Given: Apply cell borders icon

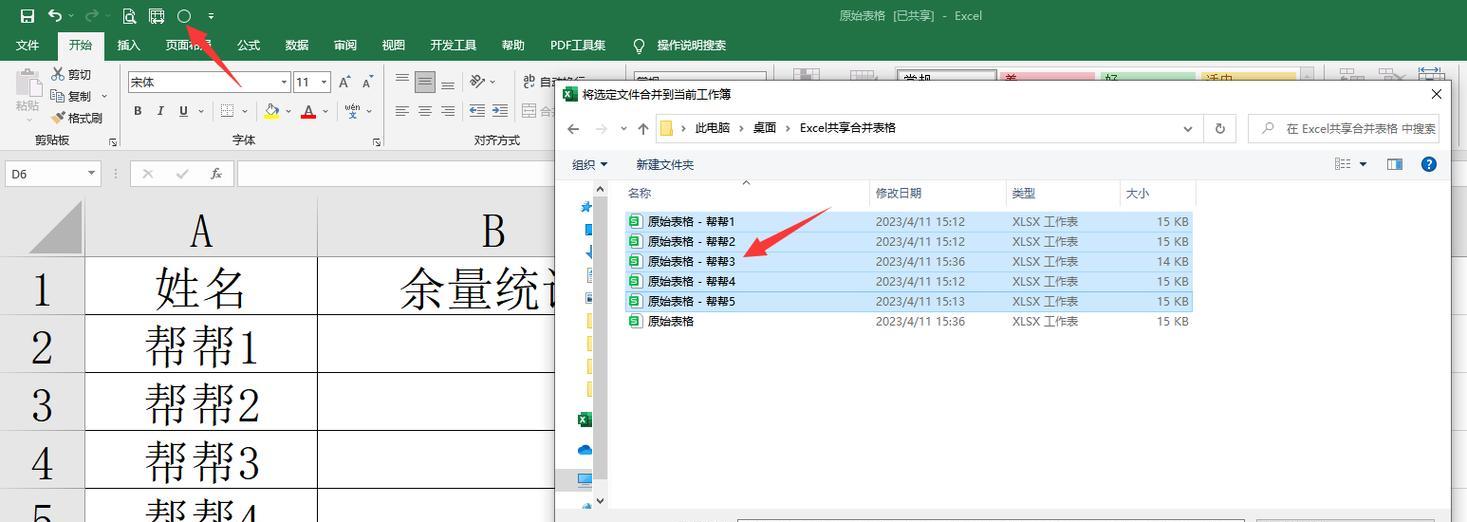Looking at the screenshot, I should click(227, 111).
